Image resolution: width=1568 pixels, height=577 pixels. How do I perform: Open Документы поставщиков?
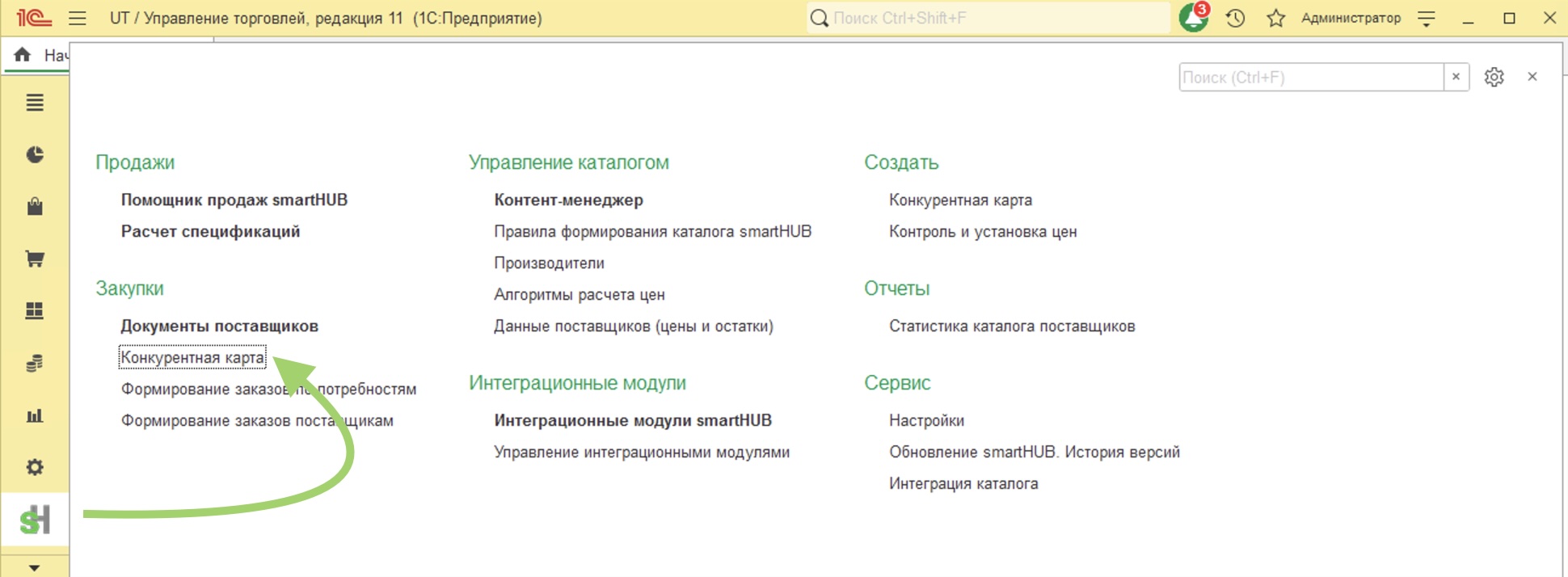220,326
